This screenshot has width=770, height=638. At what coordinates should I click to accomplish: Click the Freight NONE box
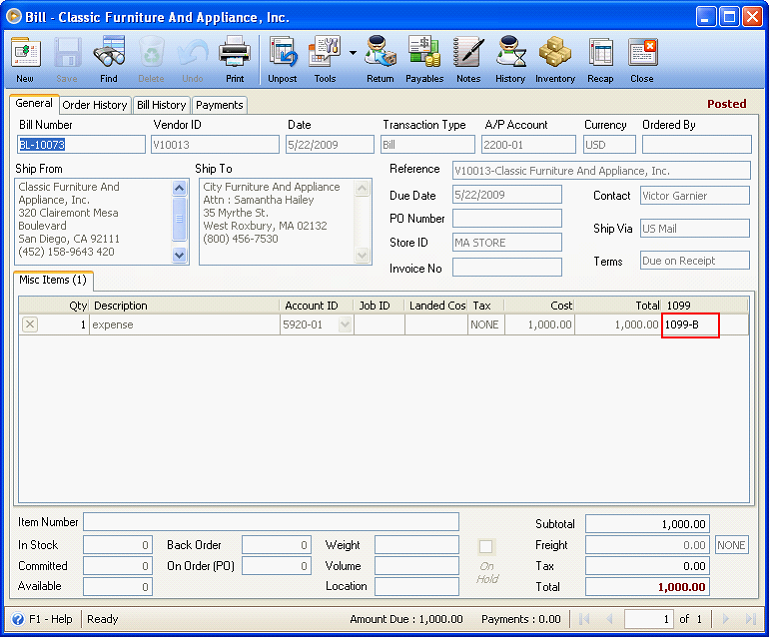coord(732,545)
